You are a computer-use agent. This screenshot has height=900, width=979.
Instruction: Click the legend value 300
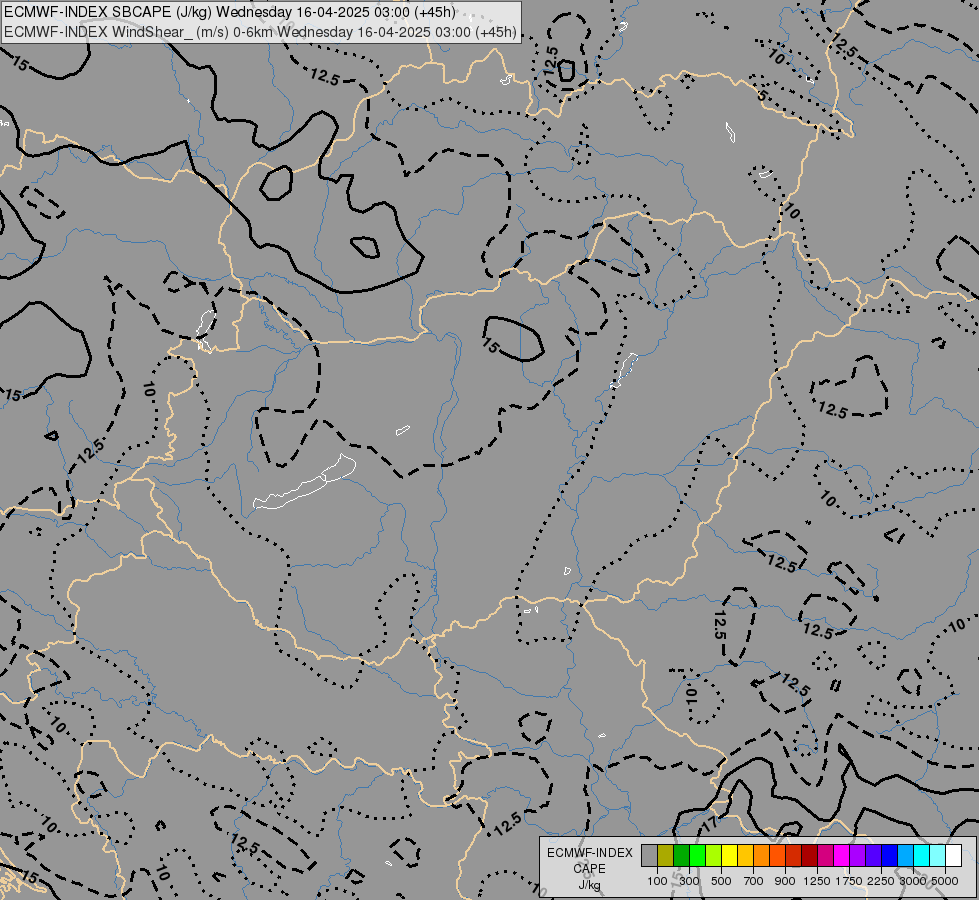click(689, 881)
